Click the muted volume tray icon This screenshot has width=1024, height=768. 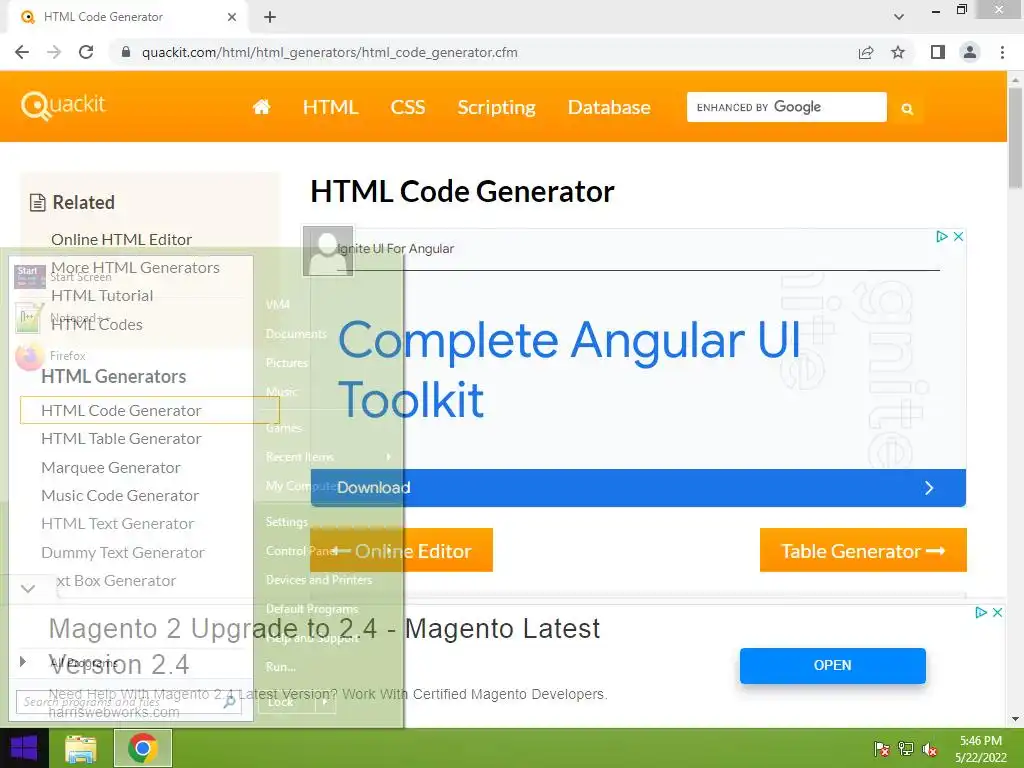(930, 749)
